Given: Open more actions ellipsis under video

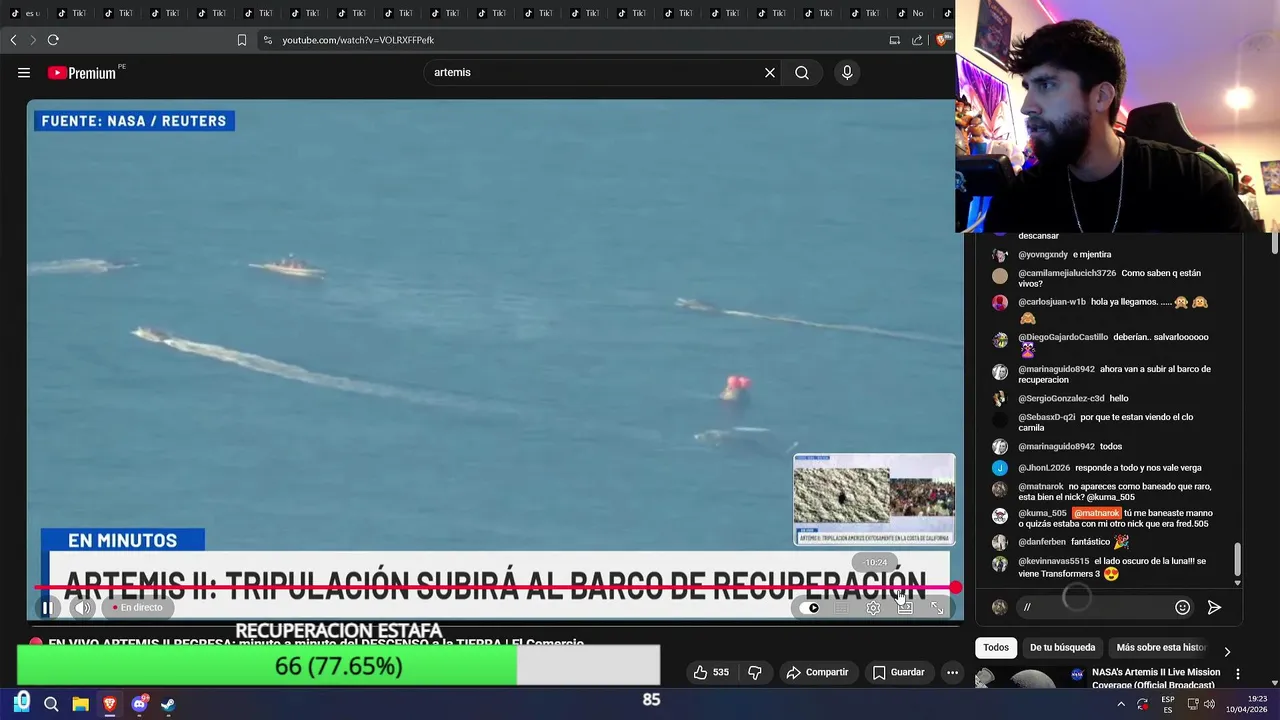Looking at the screenshot, I should click(952, 672).
